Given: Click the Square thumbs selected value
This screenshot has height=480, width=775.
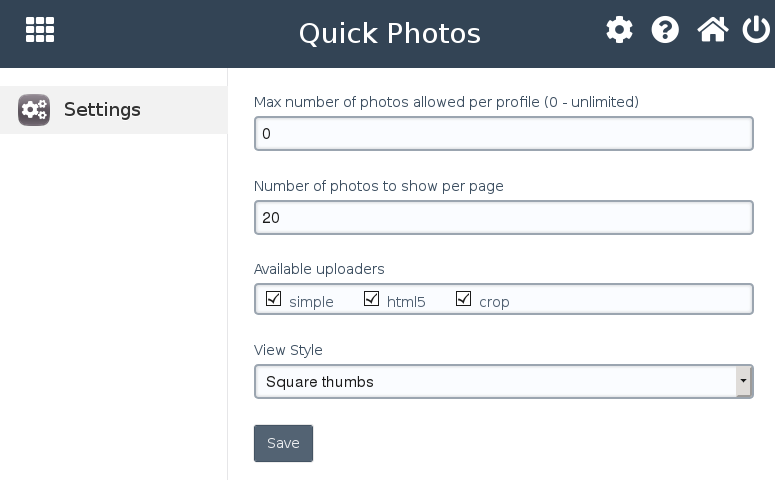Looking at the screenshot, I should (x=320, y=382).
